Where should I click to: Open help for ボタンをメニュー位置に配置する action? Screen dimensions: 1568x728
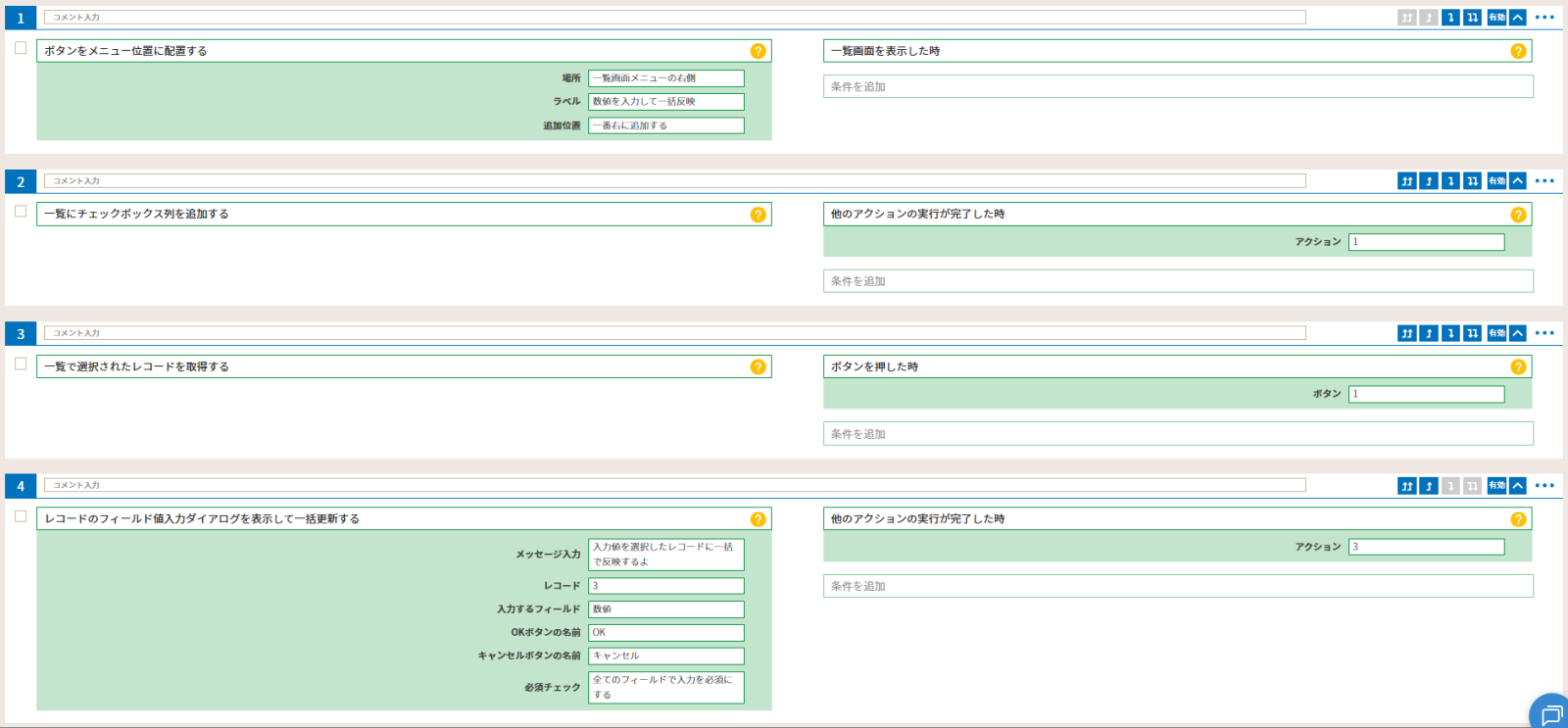[758, 51]
